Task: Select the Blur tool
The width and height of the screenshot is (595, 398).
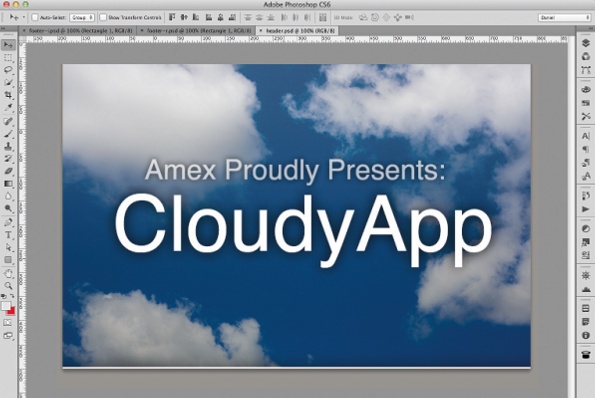Action: click(x=8, y=196)
